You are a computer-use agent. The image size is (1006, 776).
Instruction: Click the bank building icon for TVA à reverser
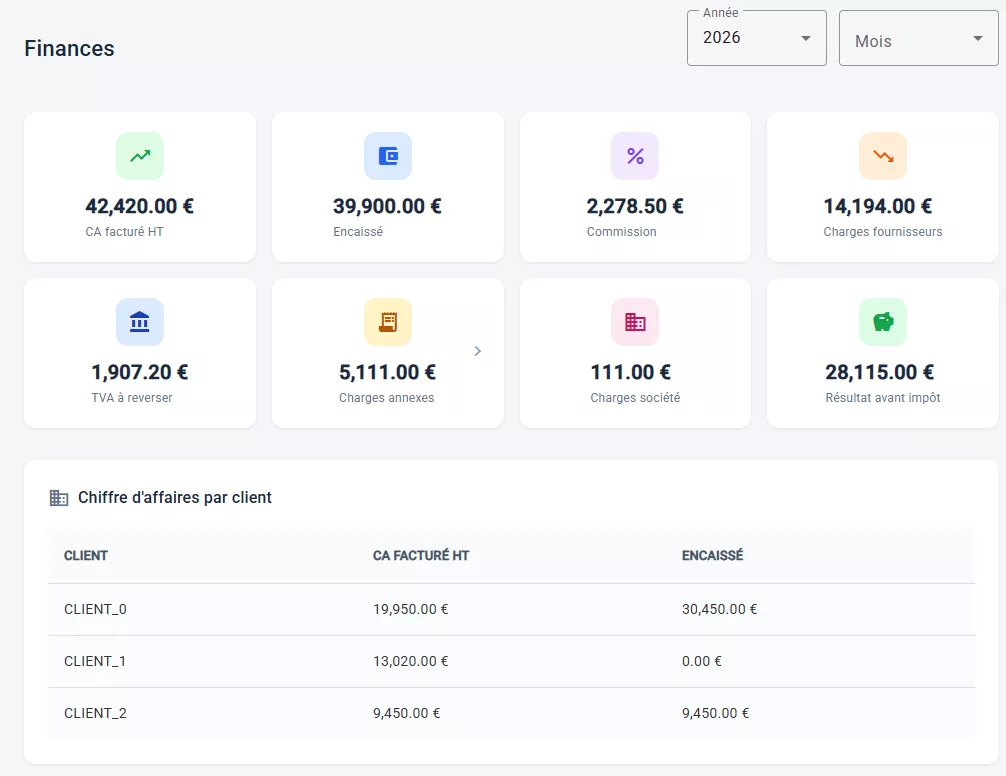coord(140,322)
